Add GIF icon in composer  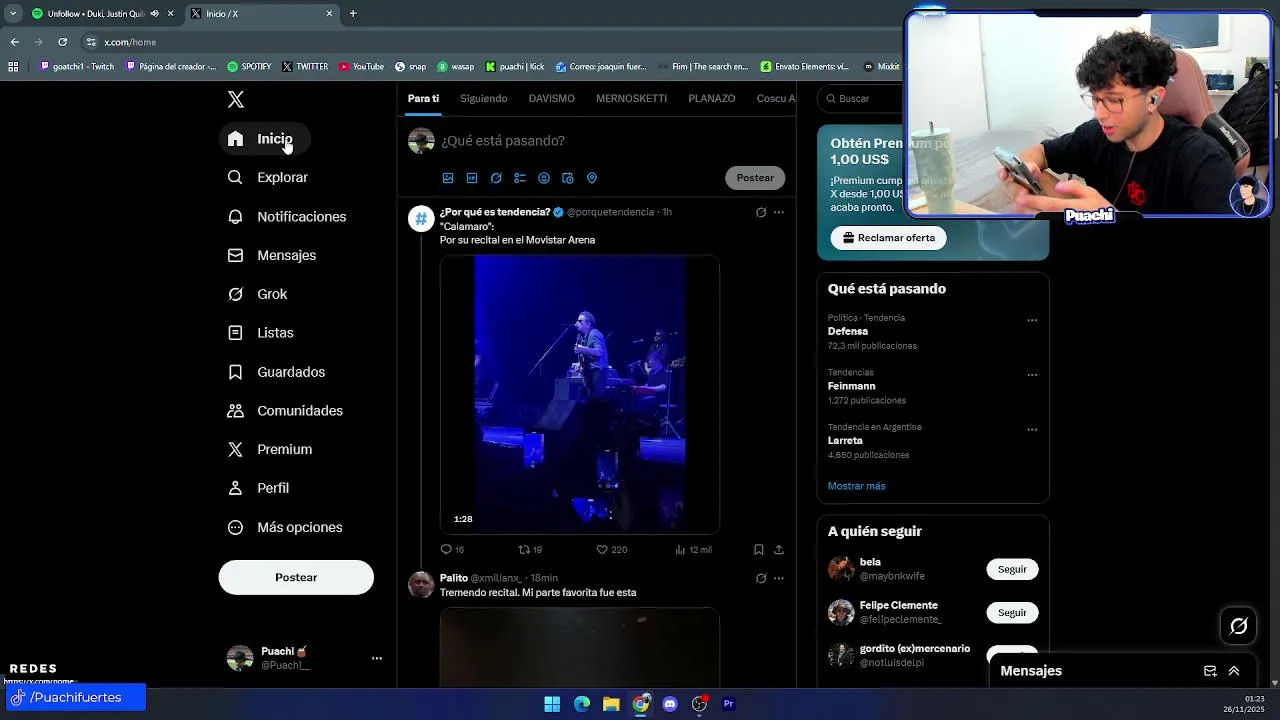tap(472, 178)
